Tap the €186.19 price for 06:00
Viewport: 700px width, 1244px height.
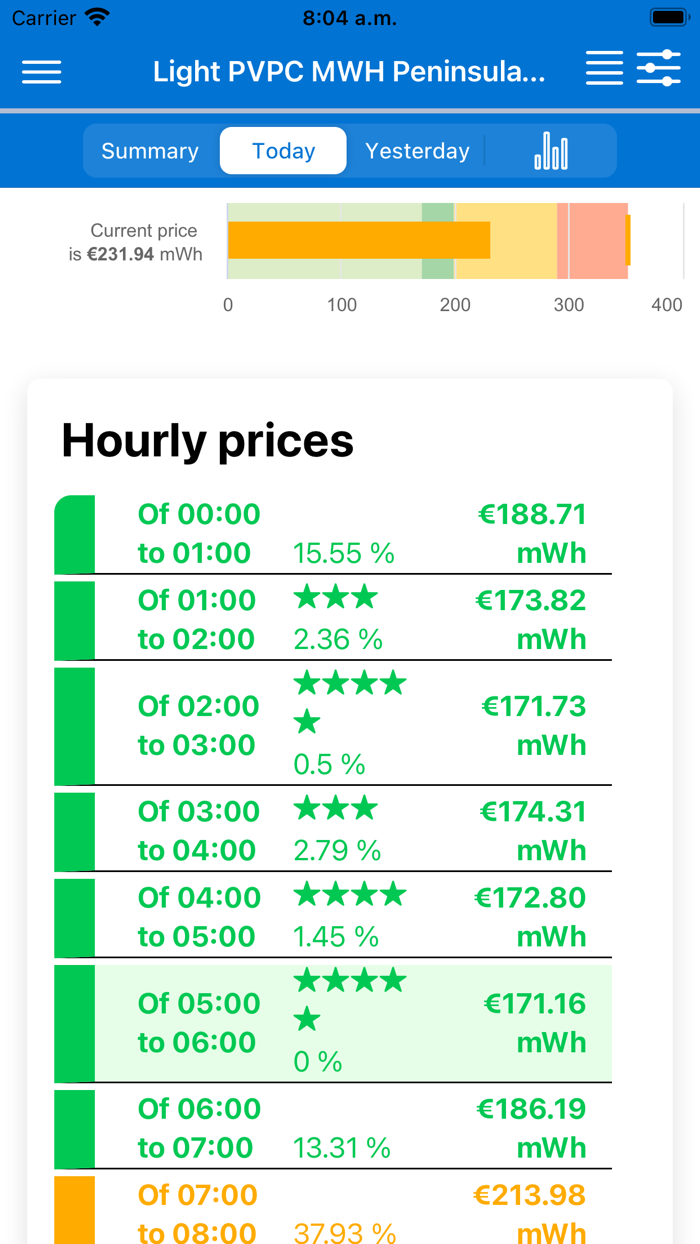pyautogui.click(x=533, y=1108)
